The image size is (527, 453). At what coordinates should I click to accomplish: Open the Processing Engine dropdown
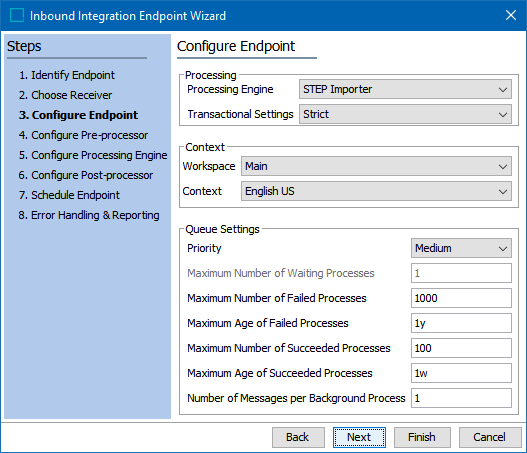405,89
